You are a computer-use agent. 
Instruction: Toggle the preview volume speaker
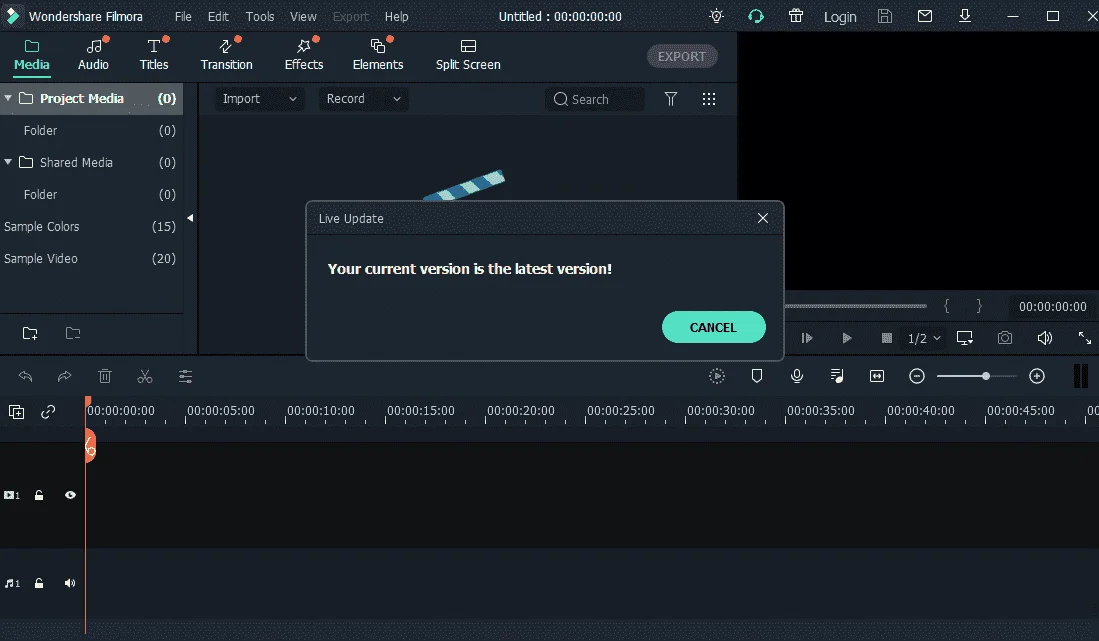pos(1044,338)
